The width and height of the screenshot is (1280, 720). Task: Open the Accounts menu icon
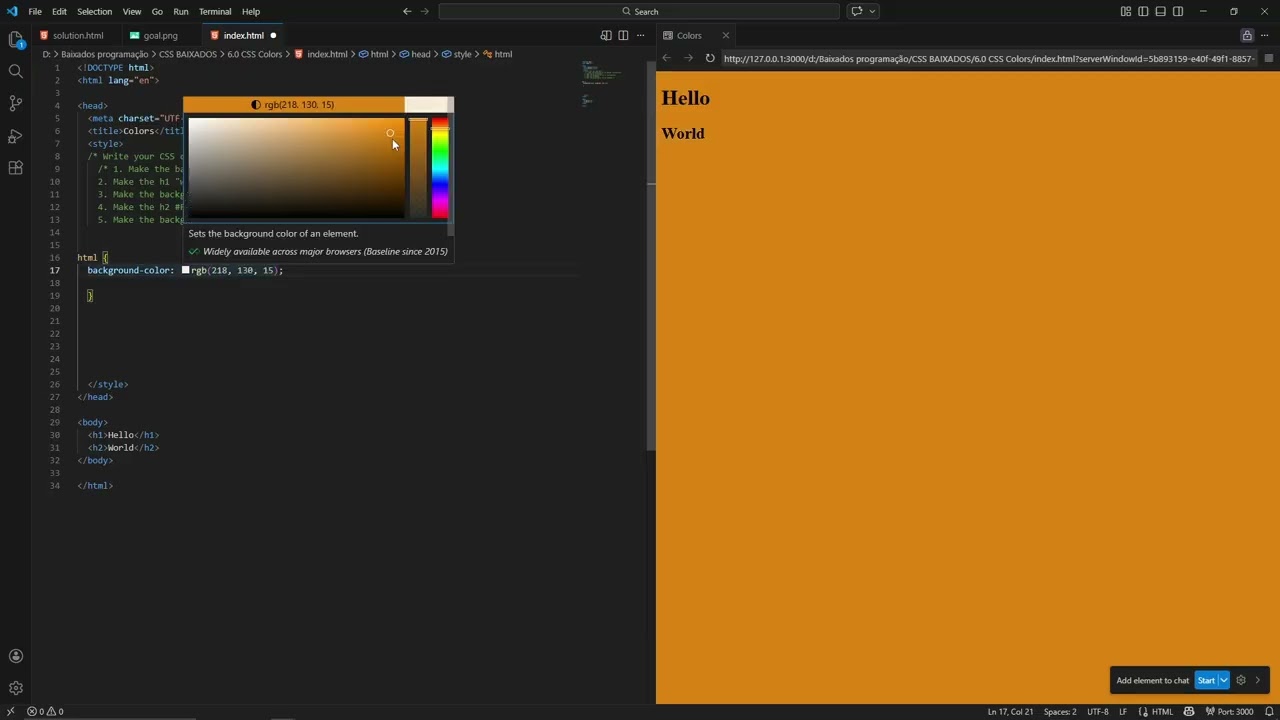16,656
